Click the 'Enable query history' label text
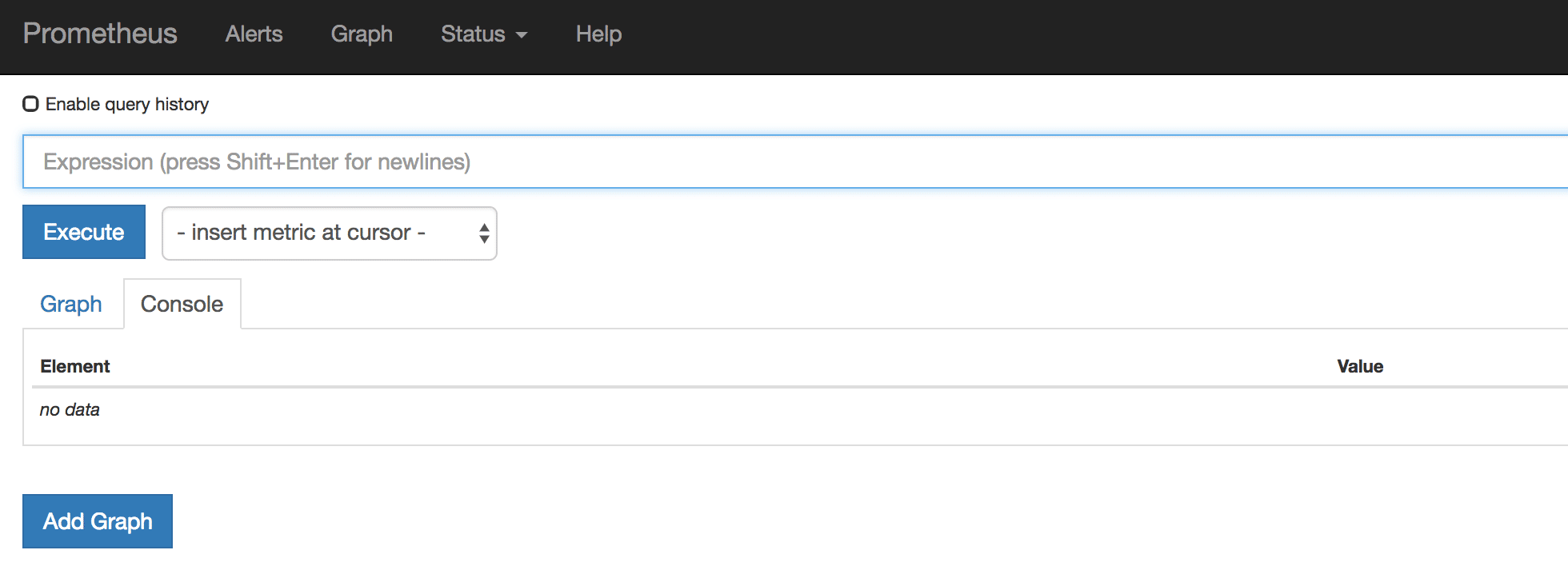1568x566 pixels. click(x=127, y=104)
